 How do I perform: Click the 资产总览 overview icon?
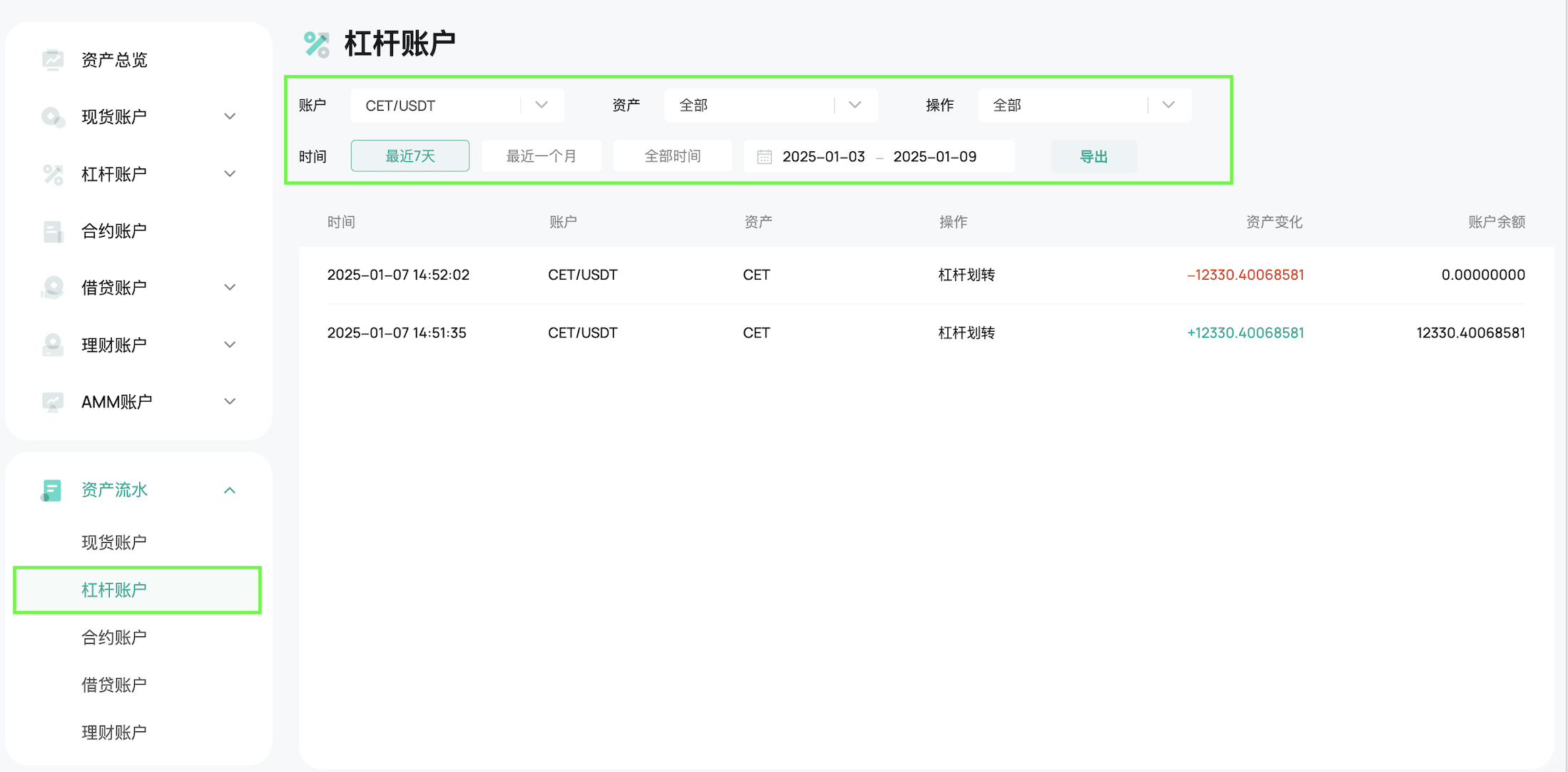[x=53, y=60]
